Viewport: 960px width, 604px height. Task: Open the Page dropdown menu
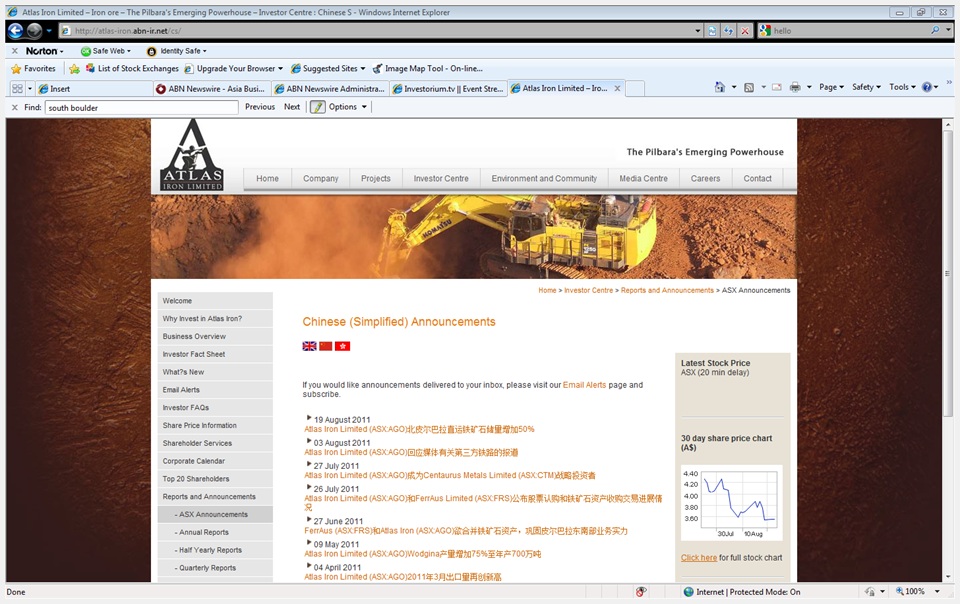click(829, 87)
